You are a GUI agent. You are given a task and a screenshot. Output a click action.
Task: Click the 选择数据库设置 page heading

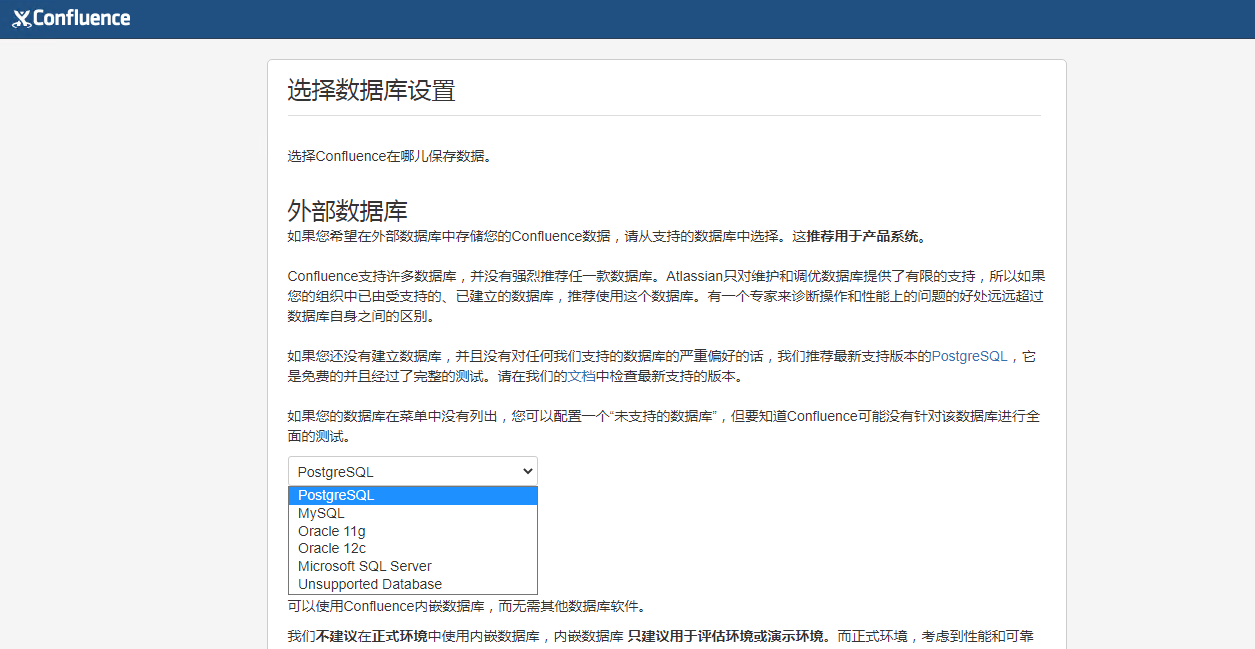tap(372, 91)
